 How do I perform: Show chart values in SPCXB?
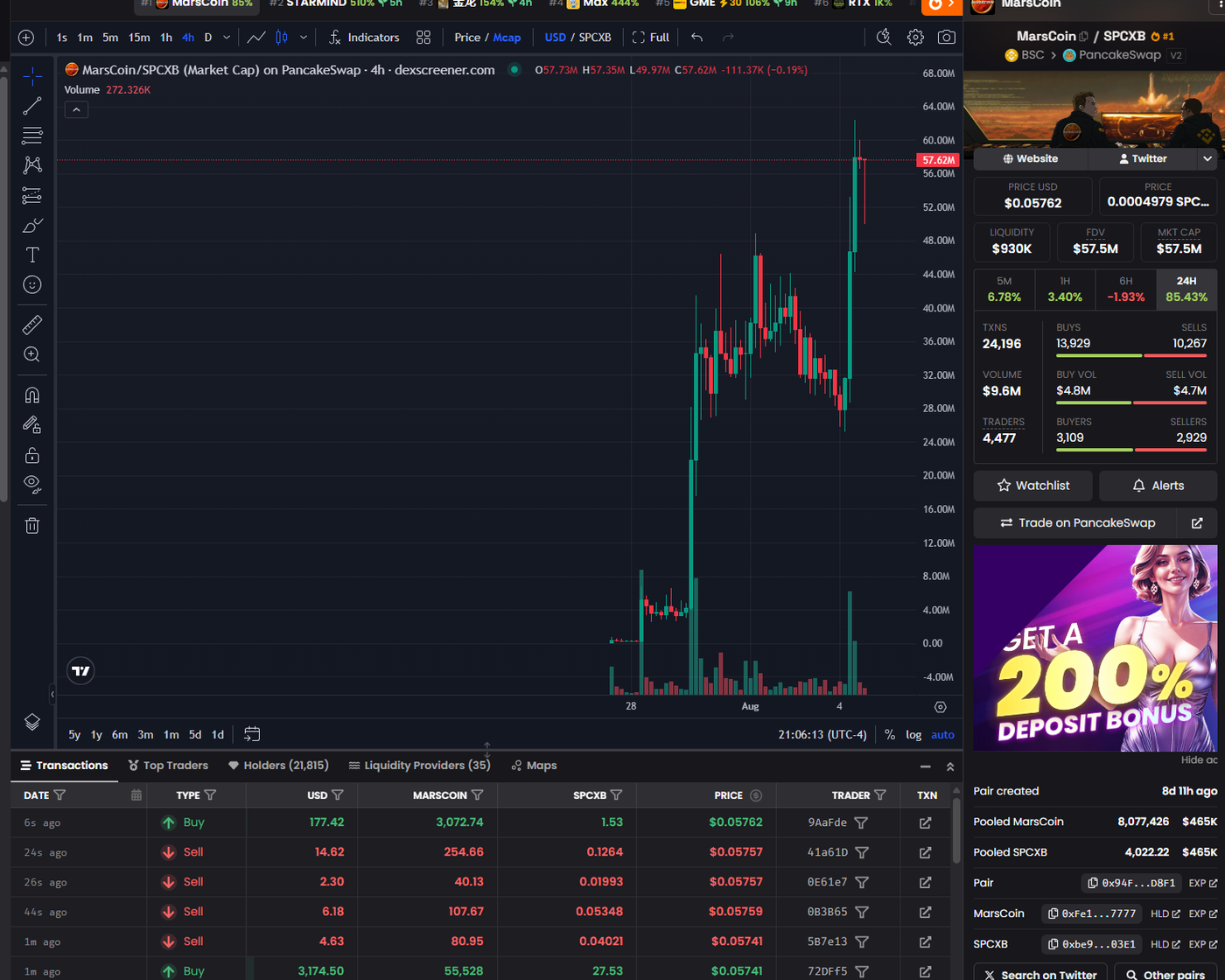tap(595, 38)
